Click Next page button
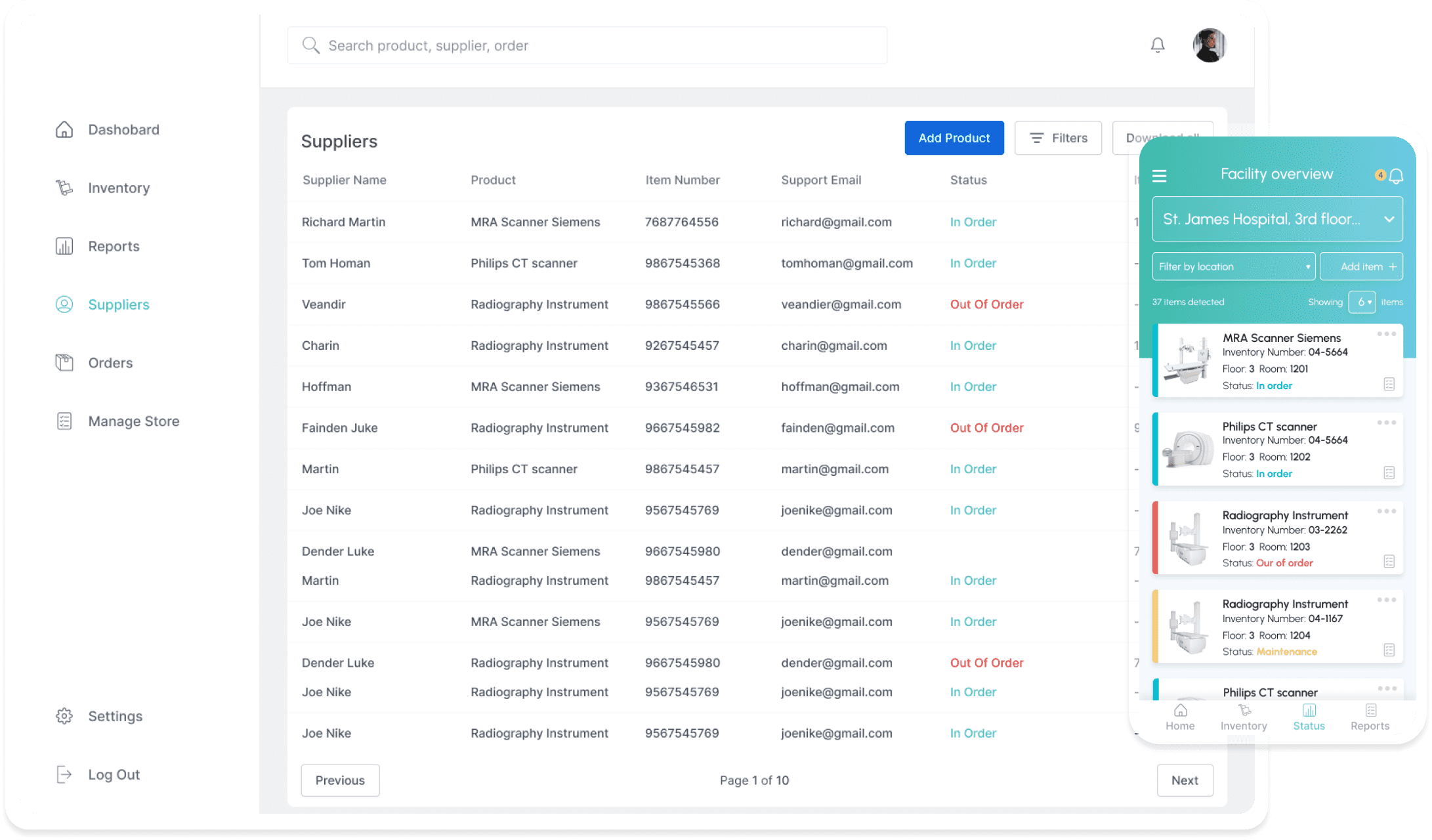1432x840 pixels. tap(1185, 780)
